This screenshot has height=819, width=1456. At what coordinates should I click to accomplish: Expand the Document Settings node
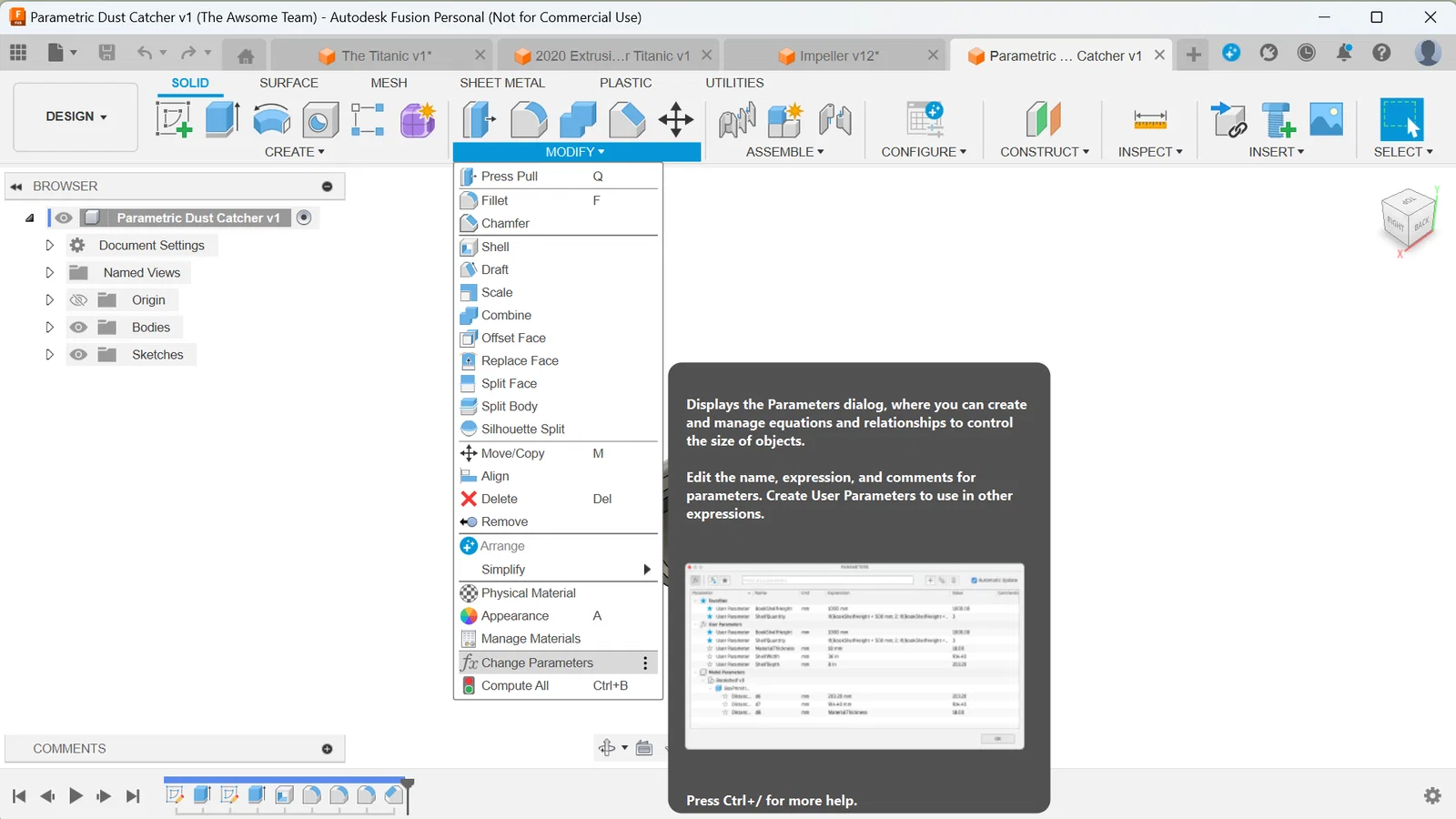(x=50, y=245)
